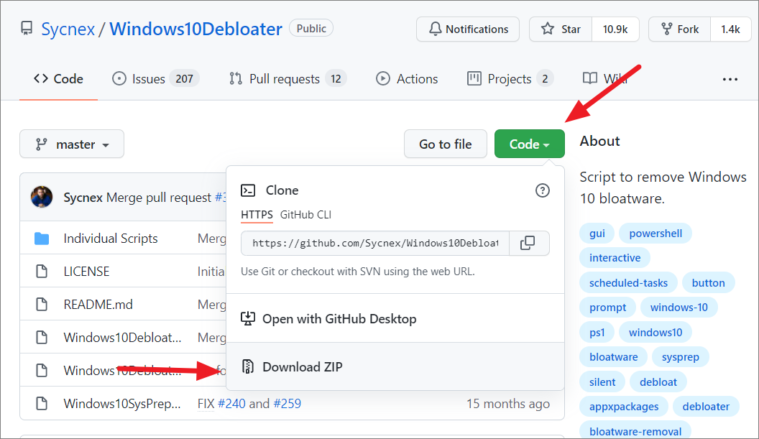Select the HTTPS clone tab
The image size is (759, 439).
(x=257, y=214)
